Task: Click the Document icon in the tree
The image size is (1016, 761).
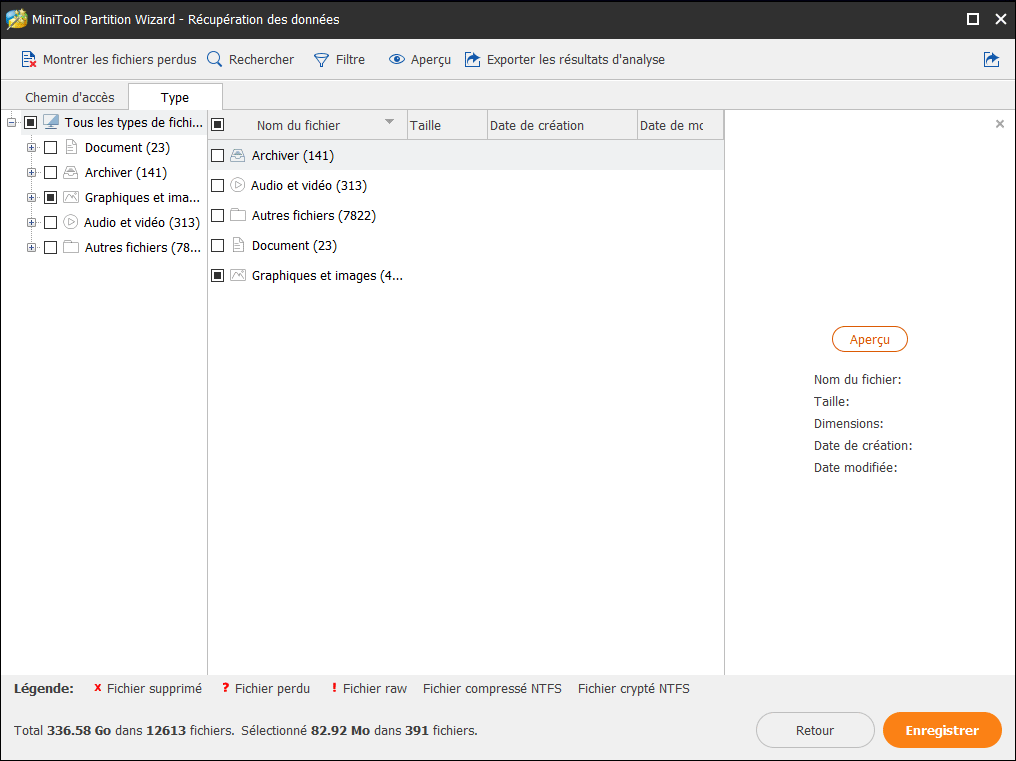Action: pos(71,147)
